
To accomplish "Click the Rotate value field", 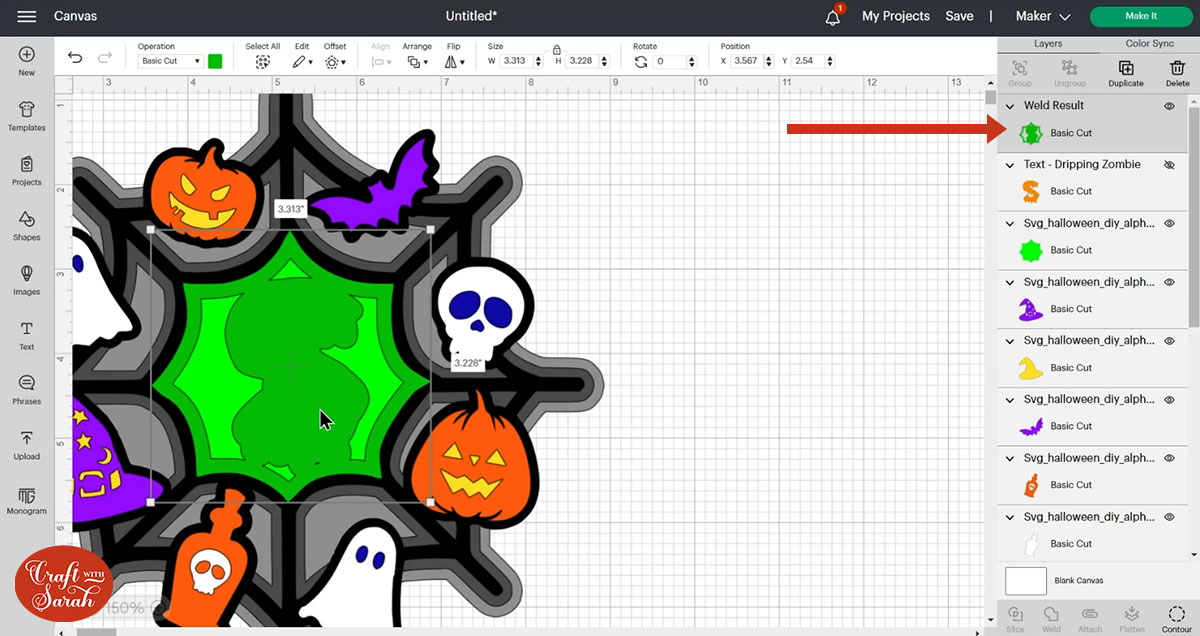I will click(676, 61).
